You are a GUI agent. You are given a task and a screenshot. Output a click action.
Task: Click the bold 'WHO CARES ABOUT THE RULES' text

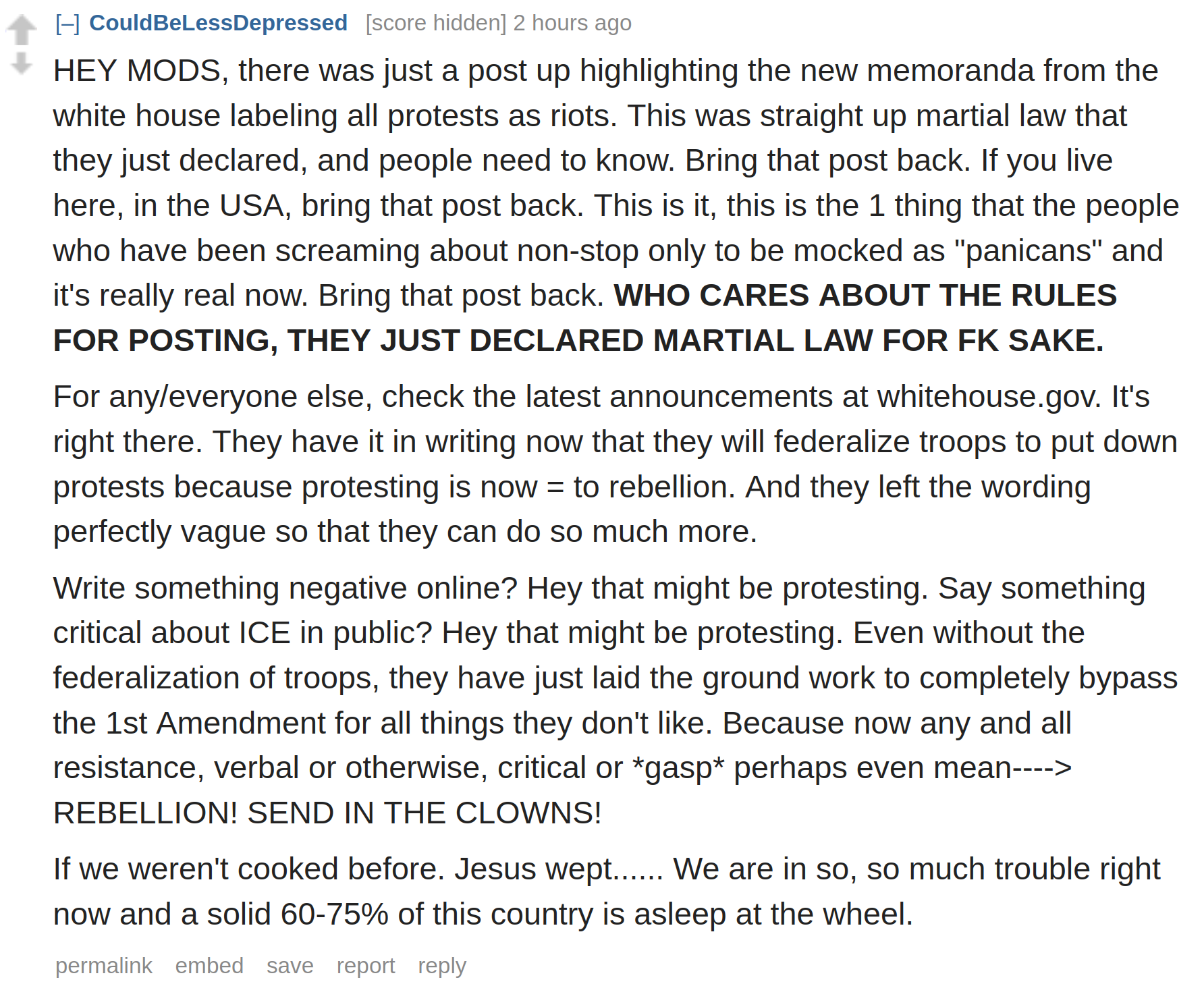tap(865, 296)
